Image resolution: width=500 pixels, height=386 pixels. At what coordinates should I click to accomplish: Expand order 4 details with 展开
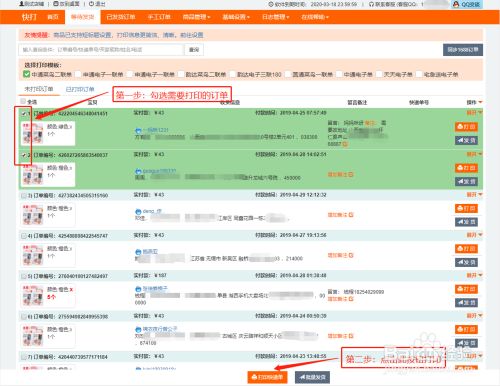(x=474, y=235)
